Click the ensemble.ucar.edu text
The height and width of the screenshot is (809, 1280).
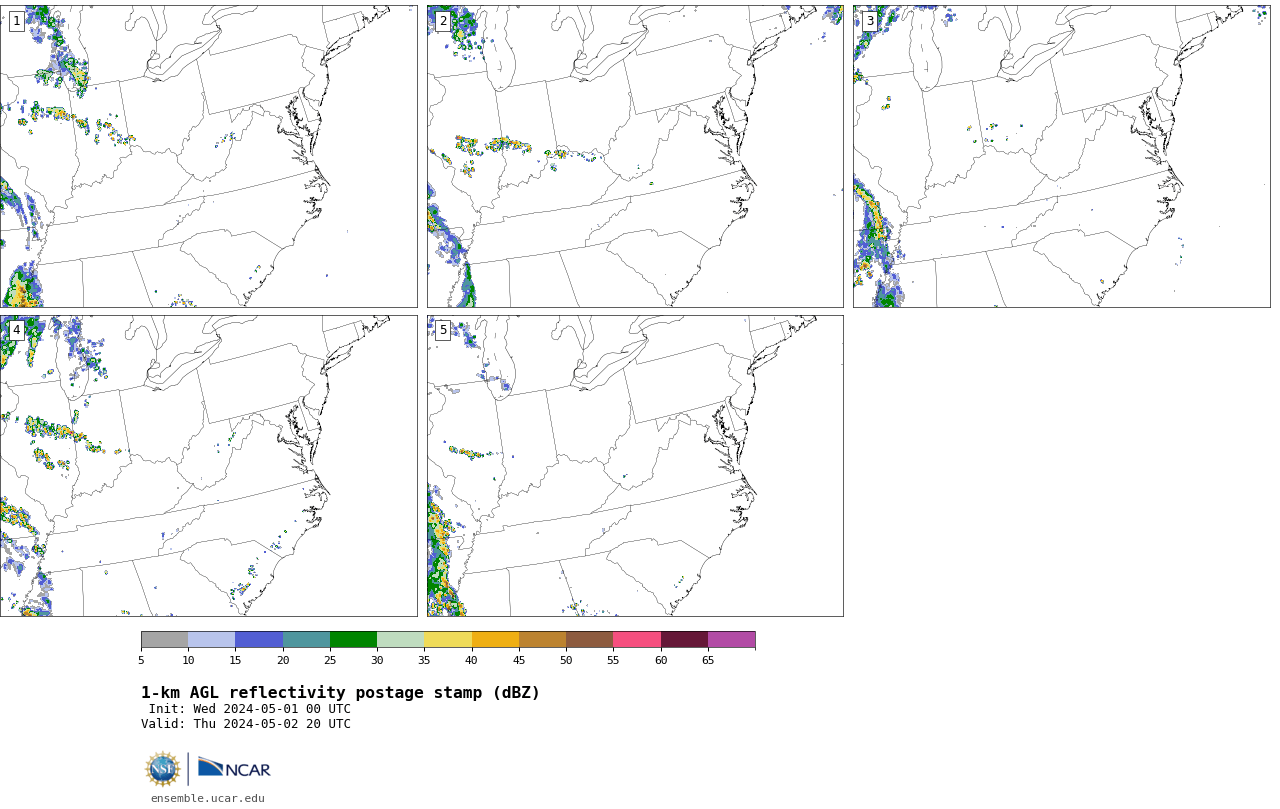click(208, 798)
